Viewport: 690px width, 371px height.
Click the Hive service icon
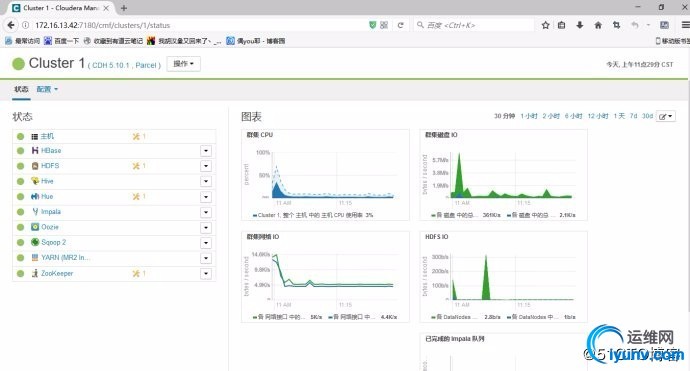35,181
